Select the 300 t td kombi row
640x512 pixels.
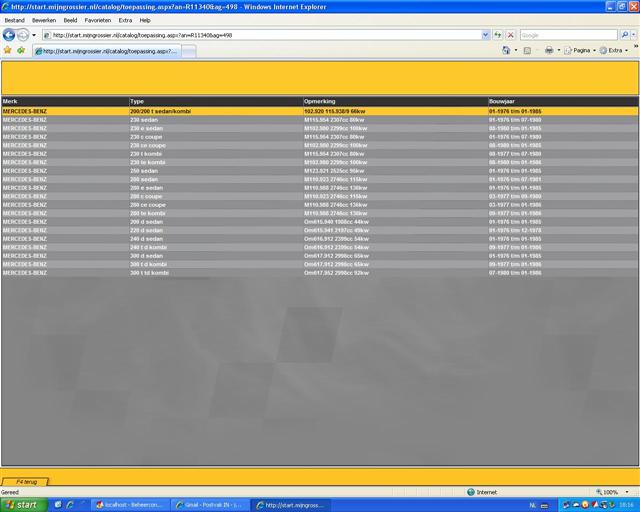[320, 273]
